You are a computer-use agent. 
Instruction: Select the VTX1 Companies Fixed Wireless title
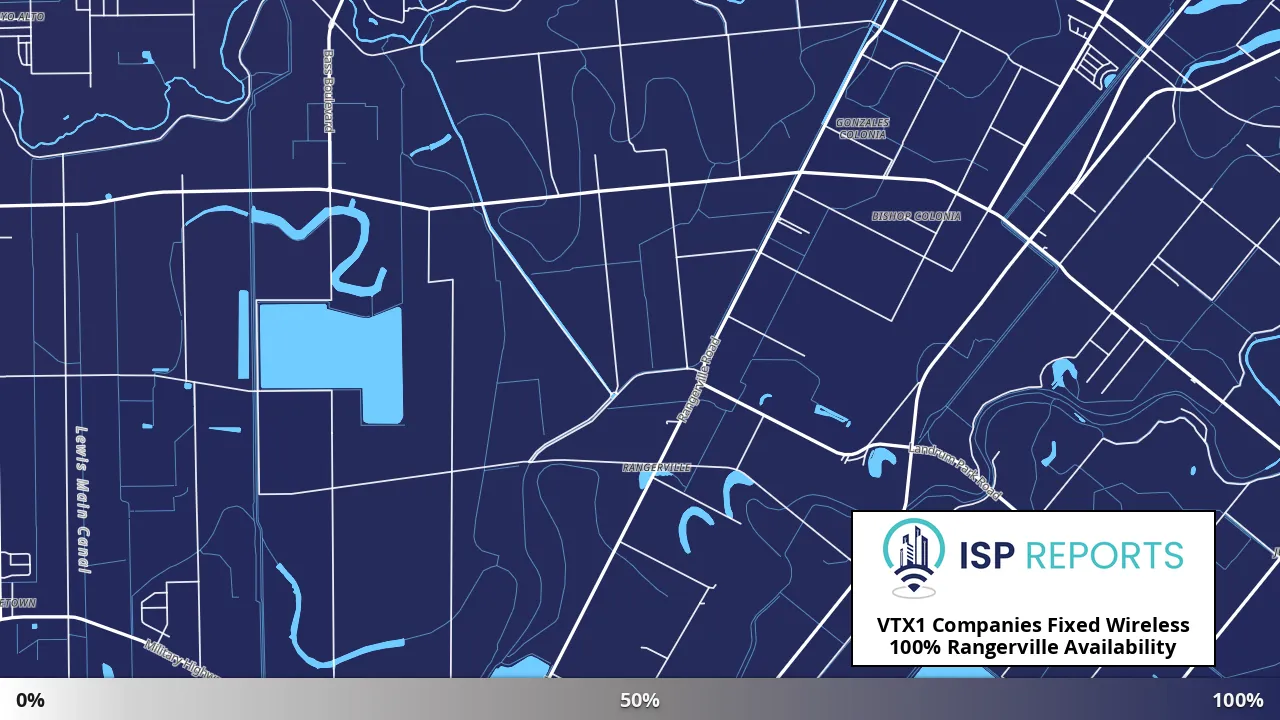point(1033,625)
